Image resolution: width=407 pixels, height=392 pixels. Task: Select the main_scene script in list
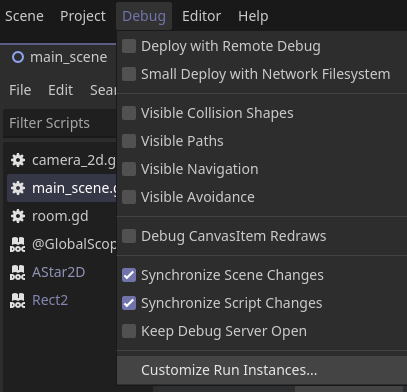click(62, 188)
